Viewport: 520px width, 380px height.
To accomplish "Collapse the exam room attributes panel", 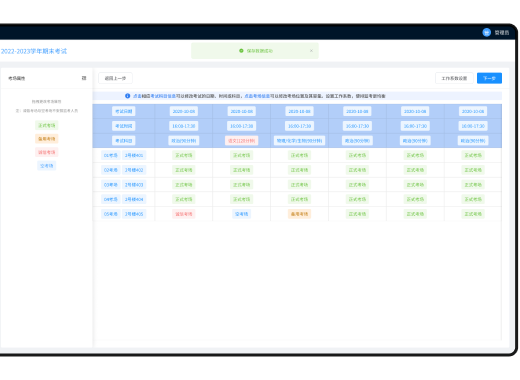I will [x=84, y=78].
